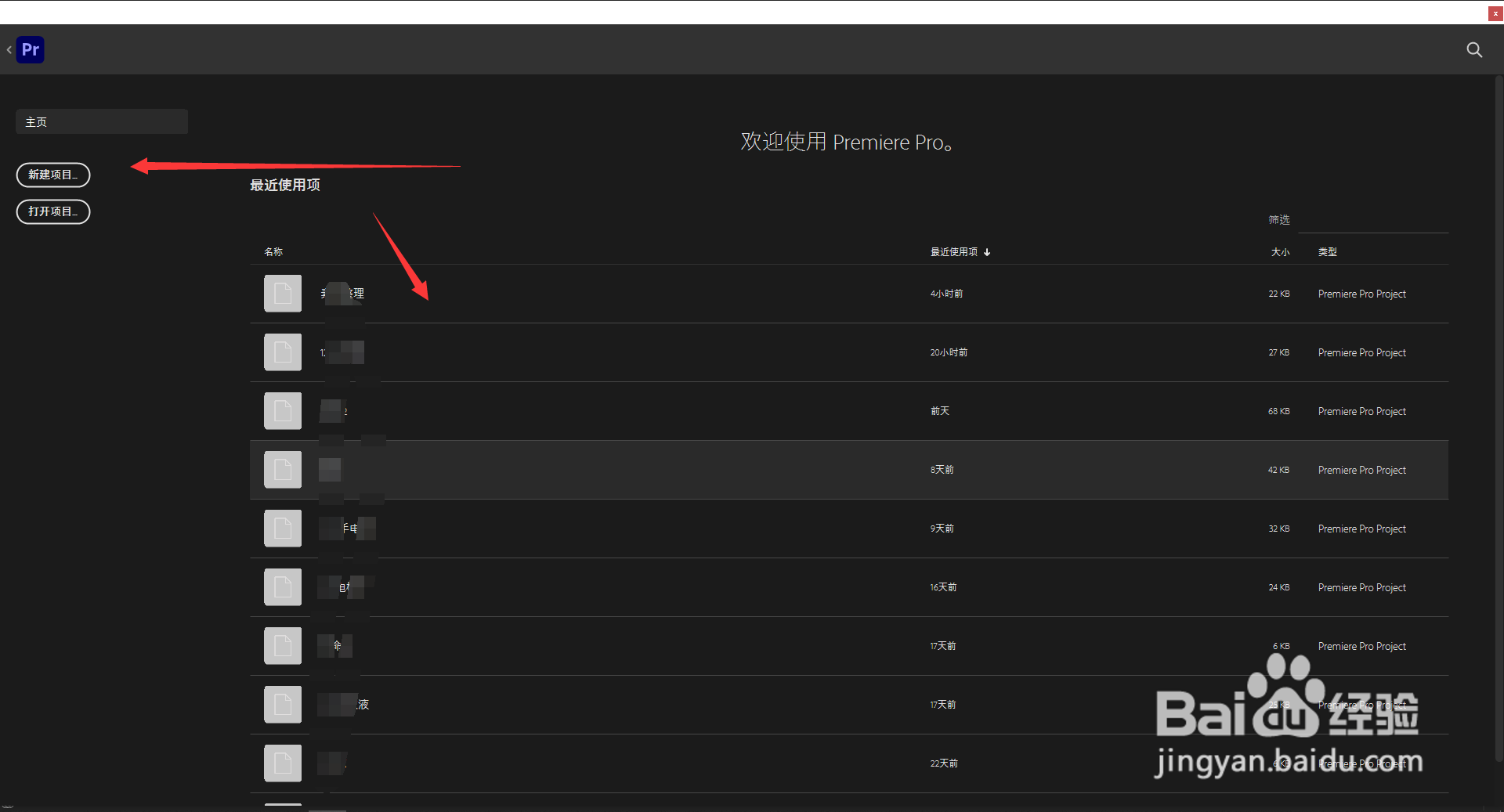Screen dimensions: 1504x812
Task: Click Premiere Pro Project type in 32 KB row
Action: [1362, 529]
